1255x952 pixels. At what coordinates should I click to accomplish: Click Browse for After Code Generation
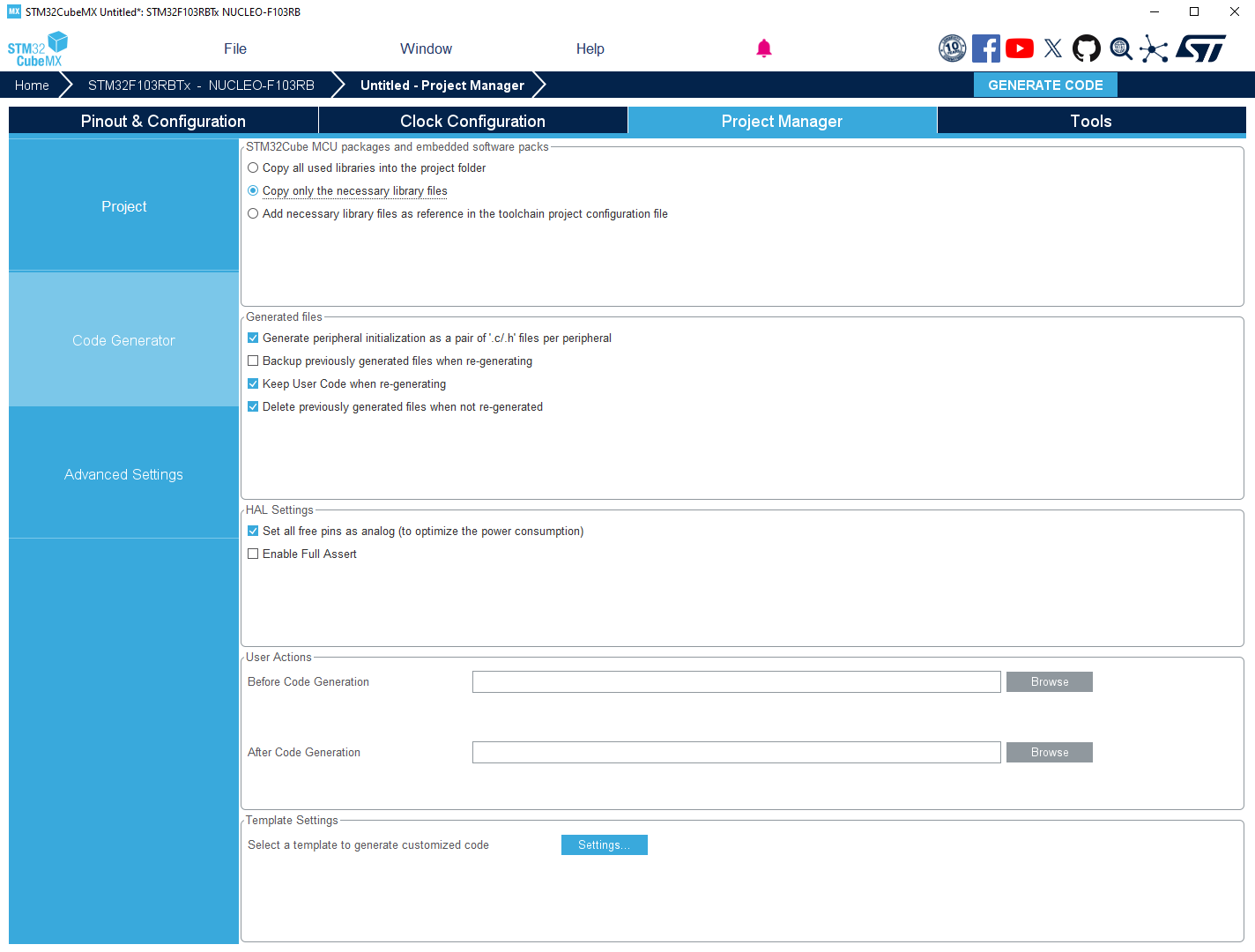point(1050,752)
